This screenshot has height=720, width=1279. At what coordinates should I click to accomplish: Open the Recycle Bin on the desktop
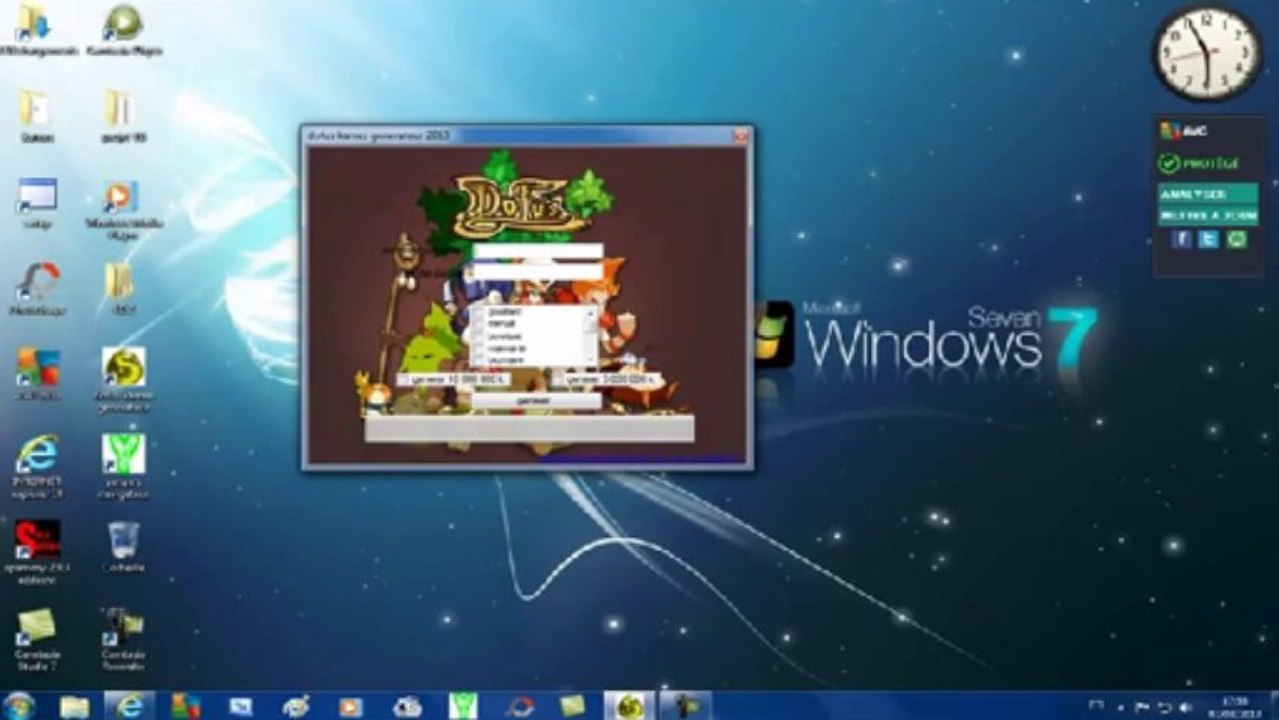point(124,546)
